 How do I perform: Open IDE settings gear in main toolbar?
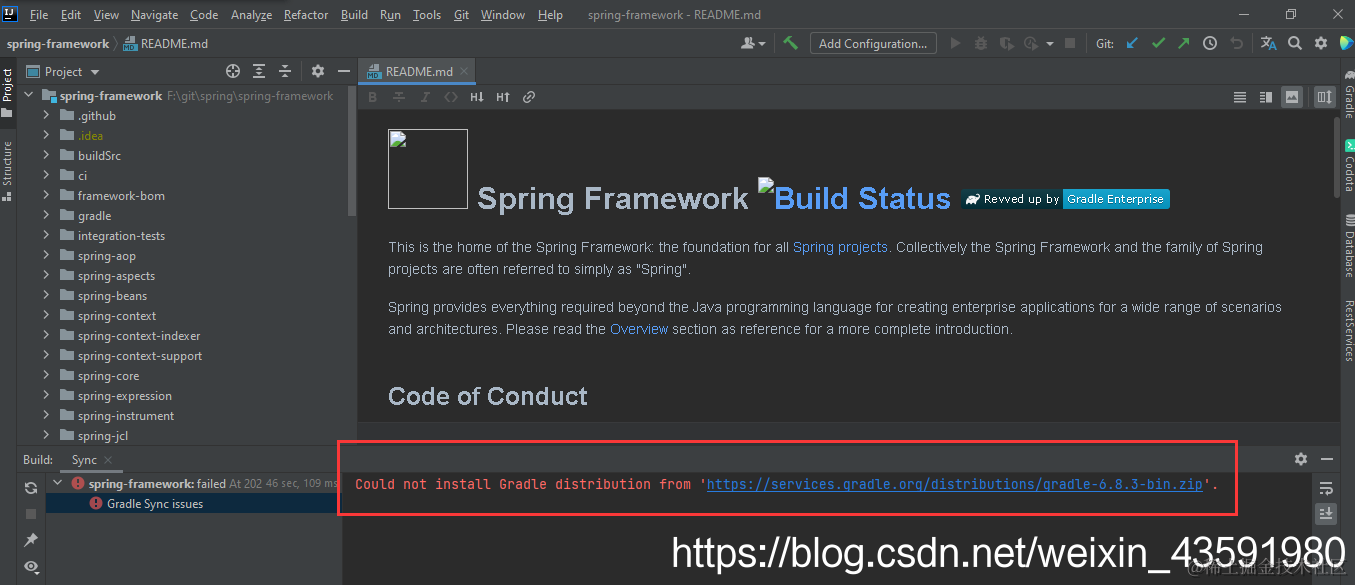click(1321, 43)
